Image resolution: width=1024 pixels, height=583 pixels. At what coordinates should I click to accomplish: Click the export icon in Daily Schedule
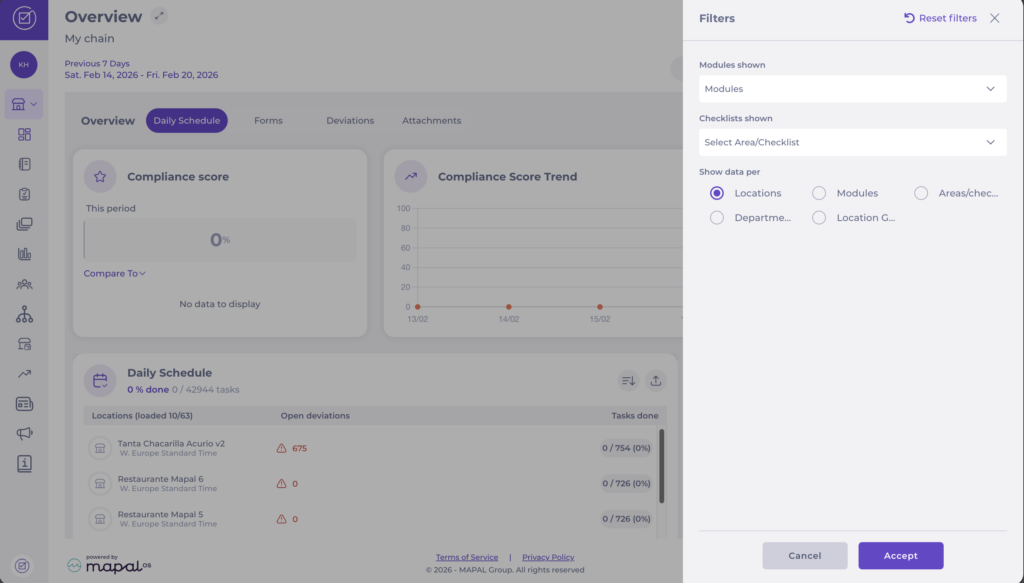(656, 380)
